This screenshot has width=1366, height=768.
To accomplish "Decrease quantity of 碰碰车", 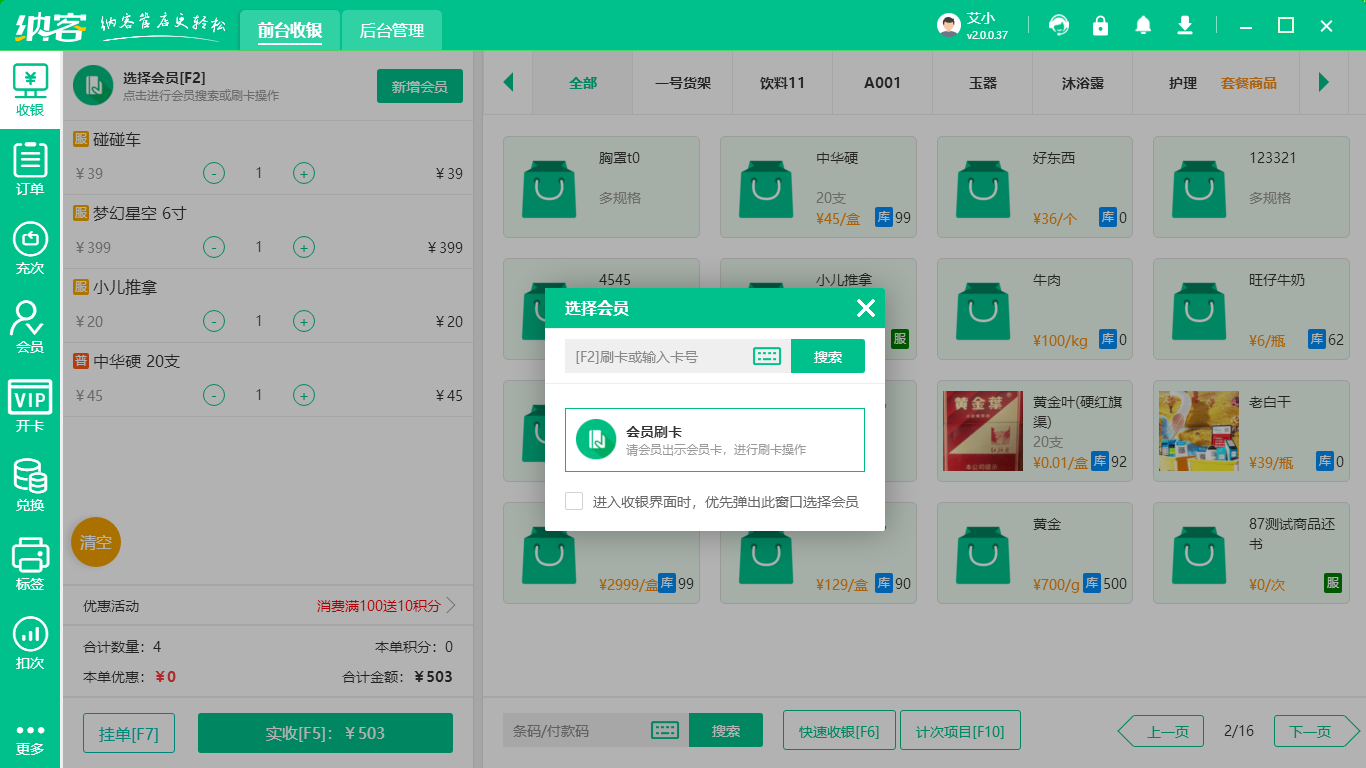I will (214, 173).
